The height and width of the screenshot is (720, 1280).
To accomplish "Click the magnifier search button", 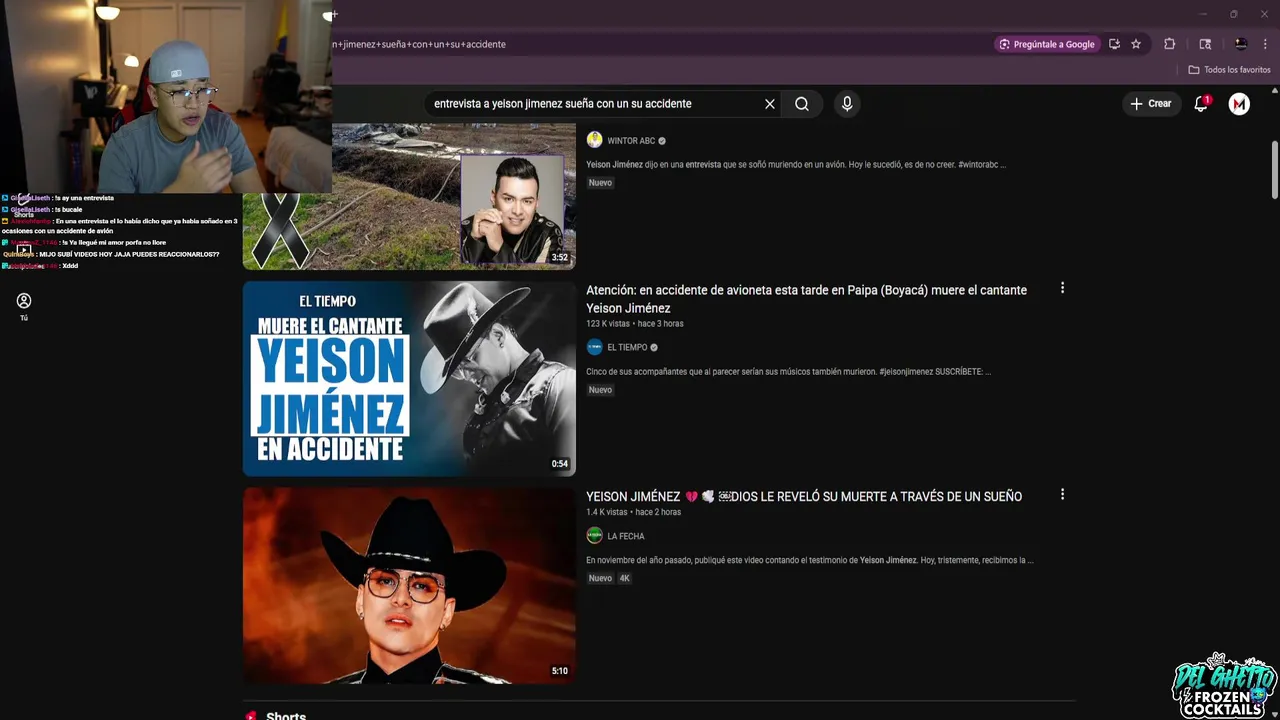I will tap(802, 104).
